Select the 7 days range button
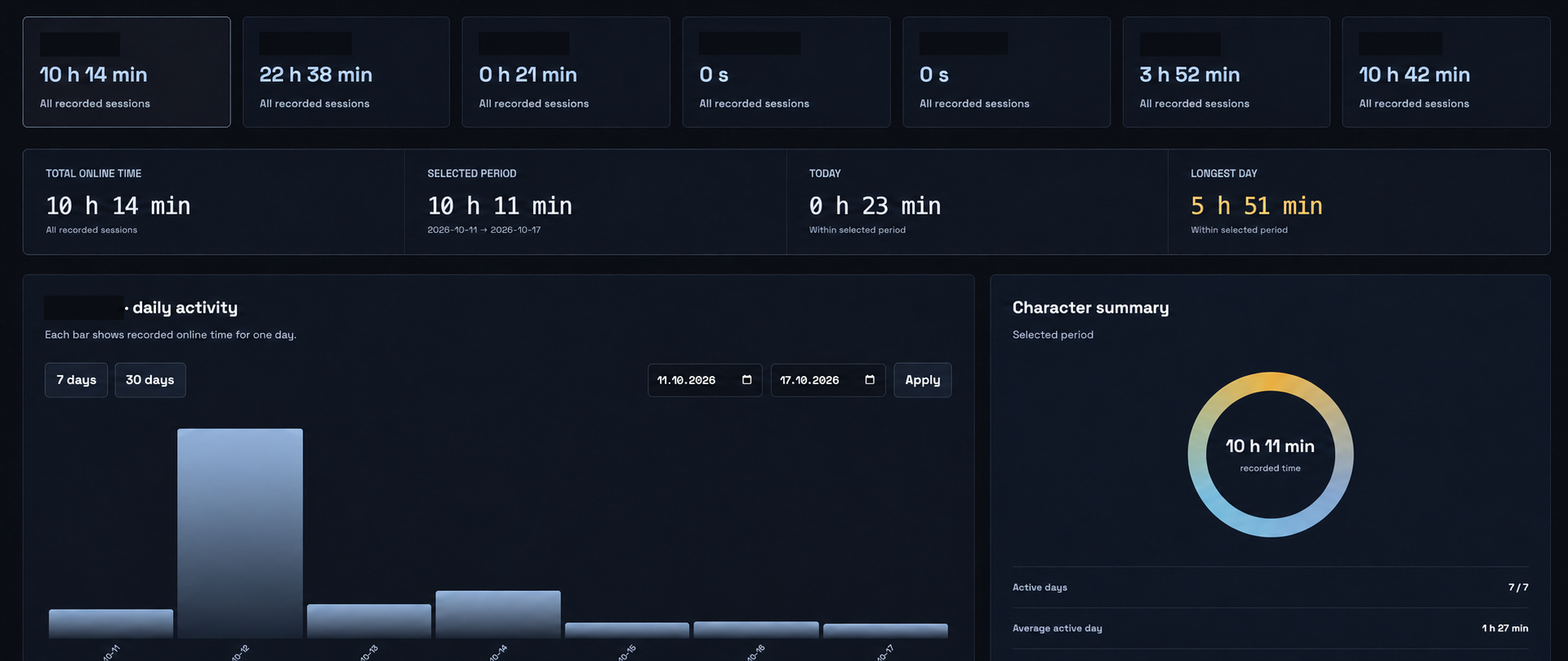 [76, 380]
